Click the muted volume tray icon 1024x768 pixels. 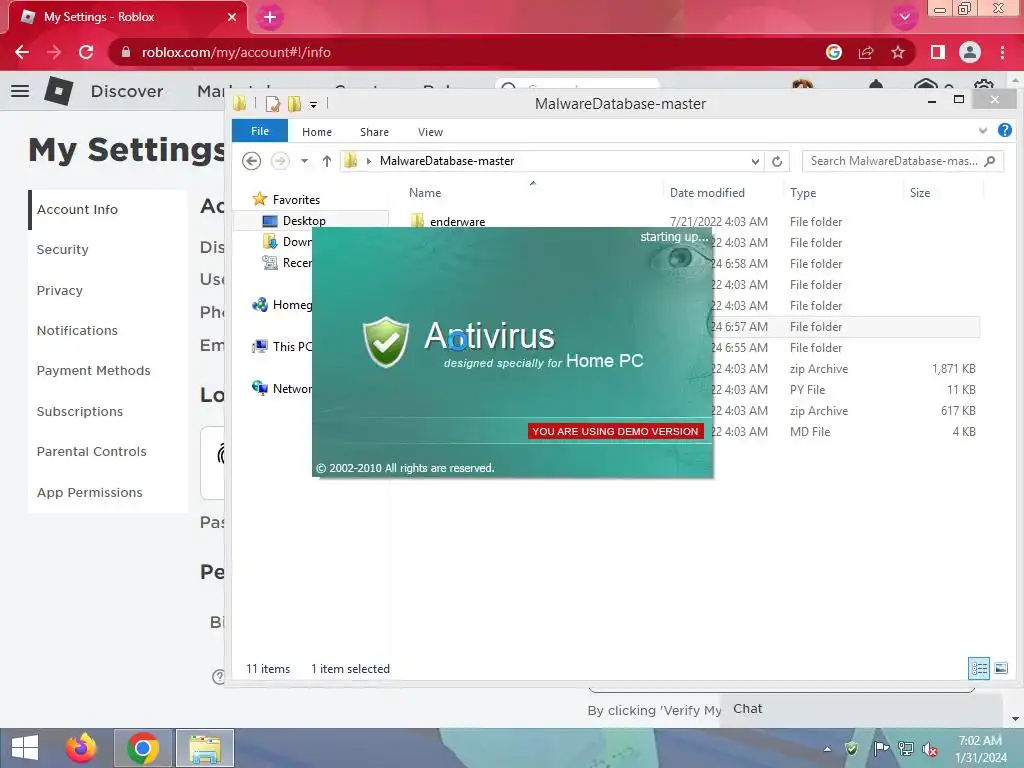930,749
